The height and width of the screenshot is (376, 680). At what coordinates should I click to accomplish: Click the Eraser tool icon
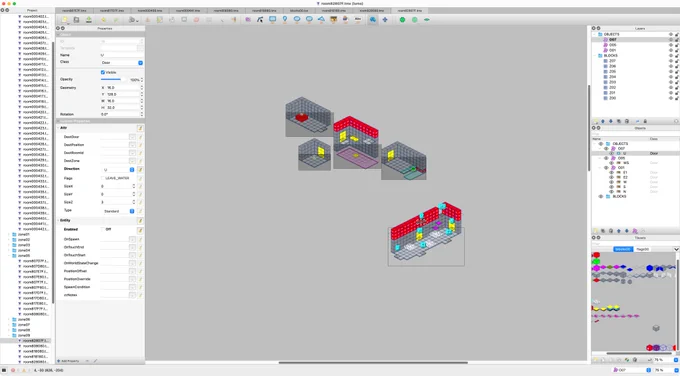196,20
